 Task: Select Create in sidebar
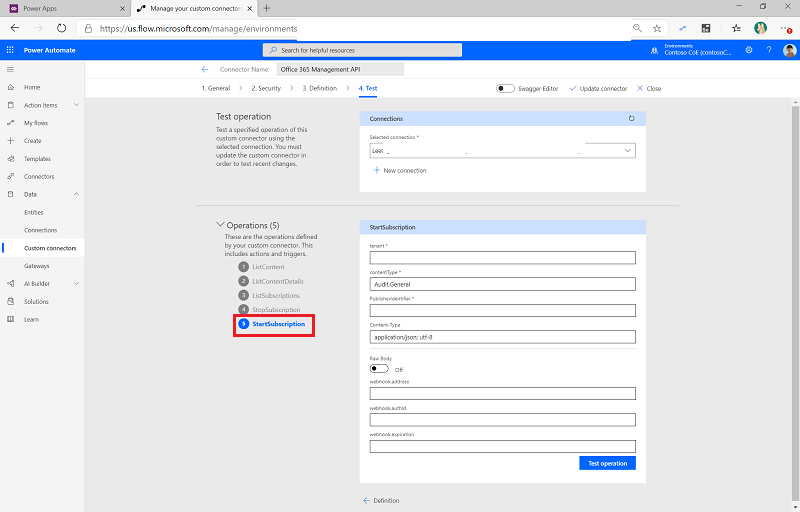32,141
